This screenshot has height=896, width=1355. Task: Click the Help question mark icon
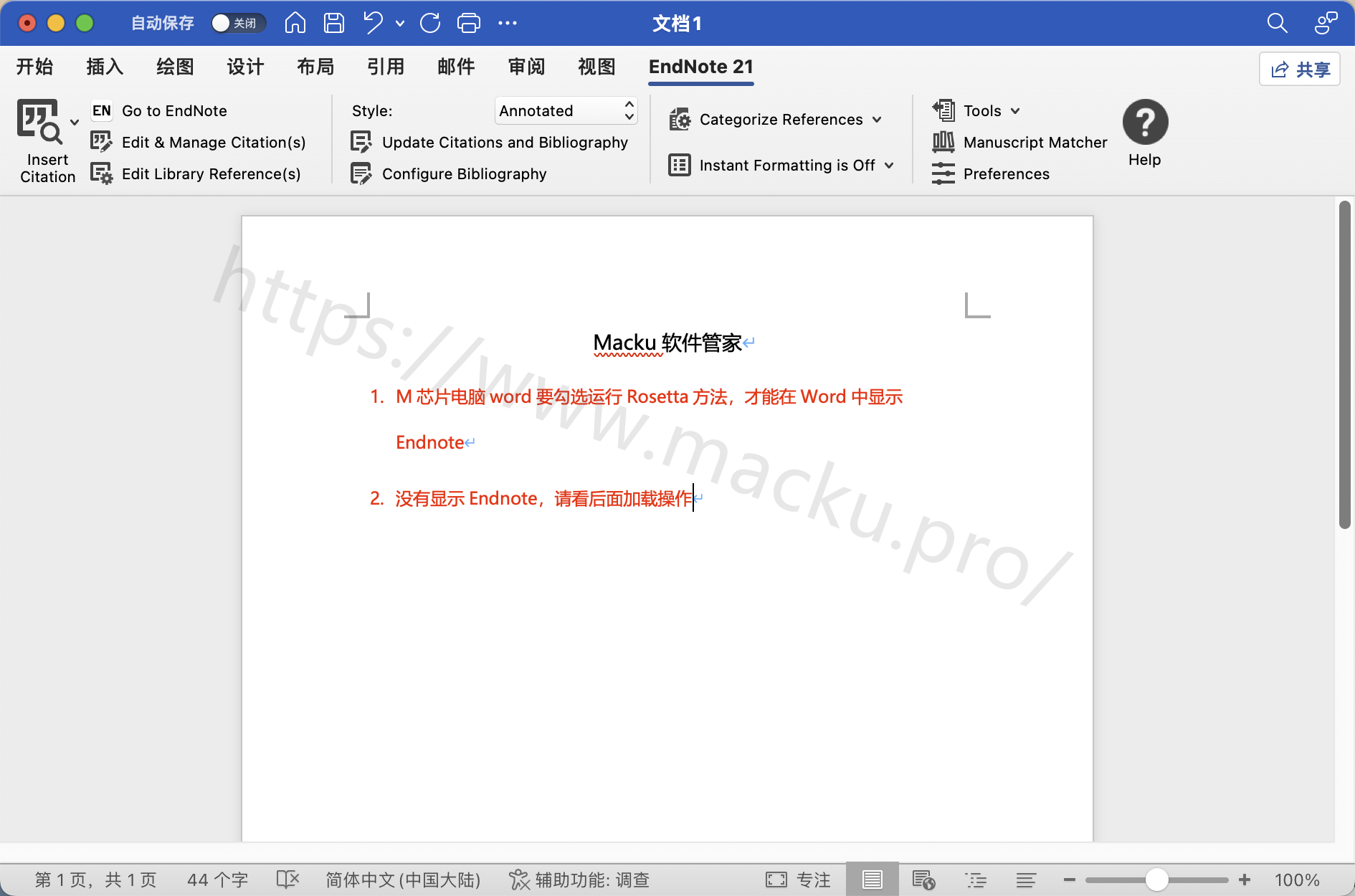coord(1145,122)
